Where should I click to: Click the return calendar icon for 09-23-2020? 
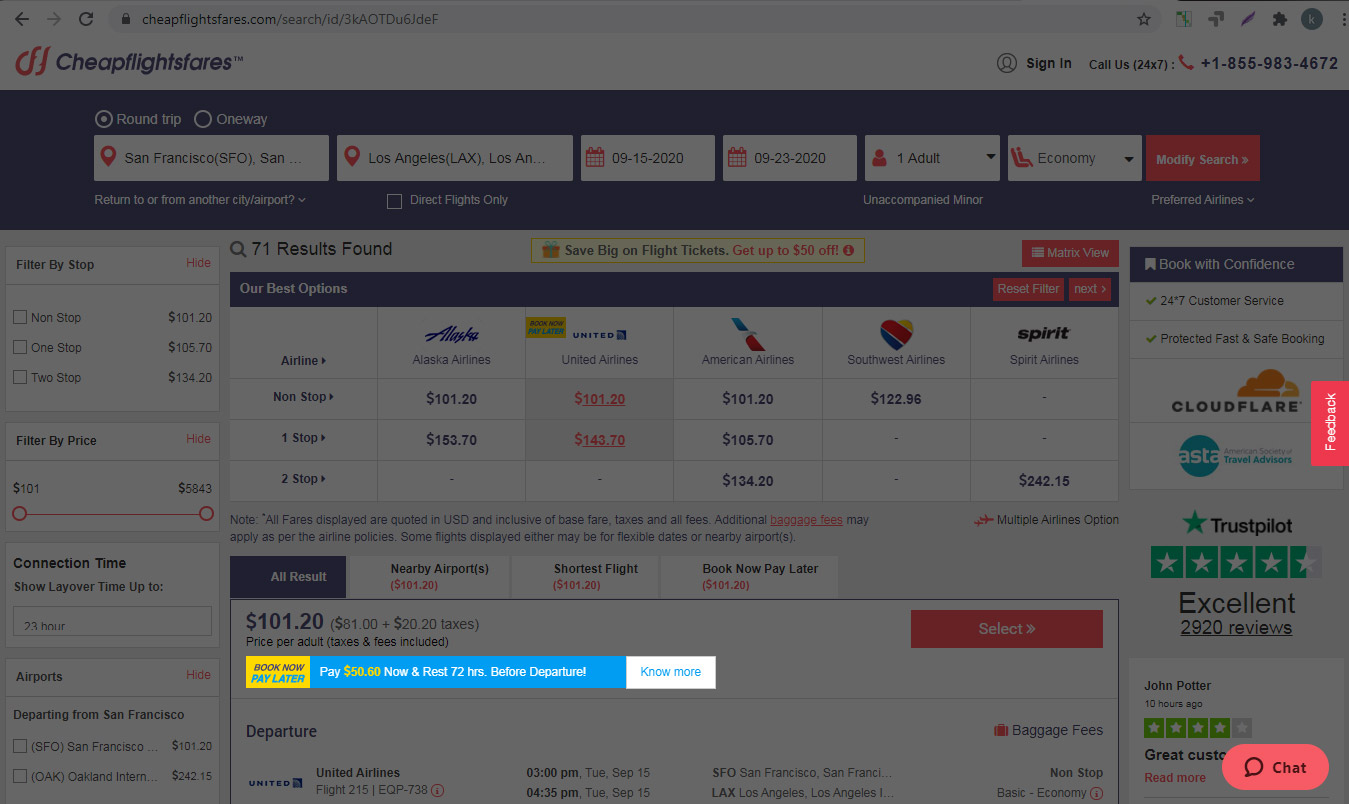coord(737,158)
